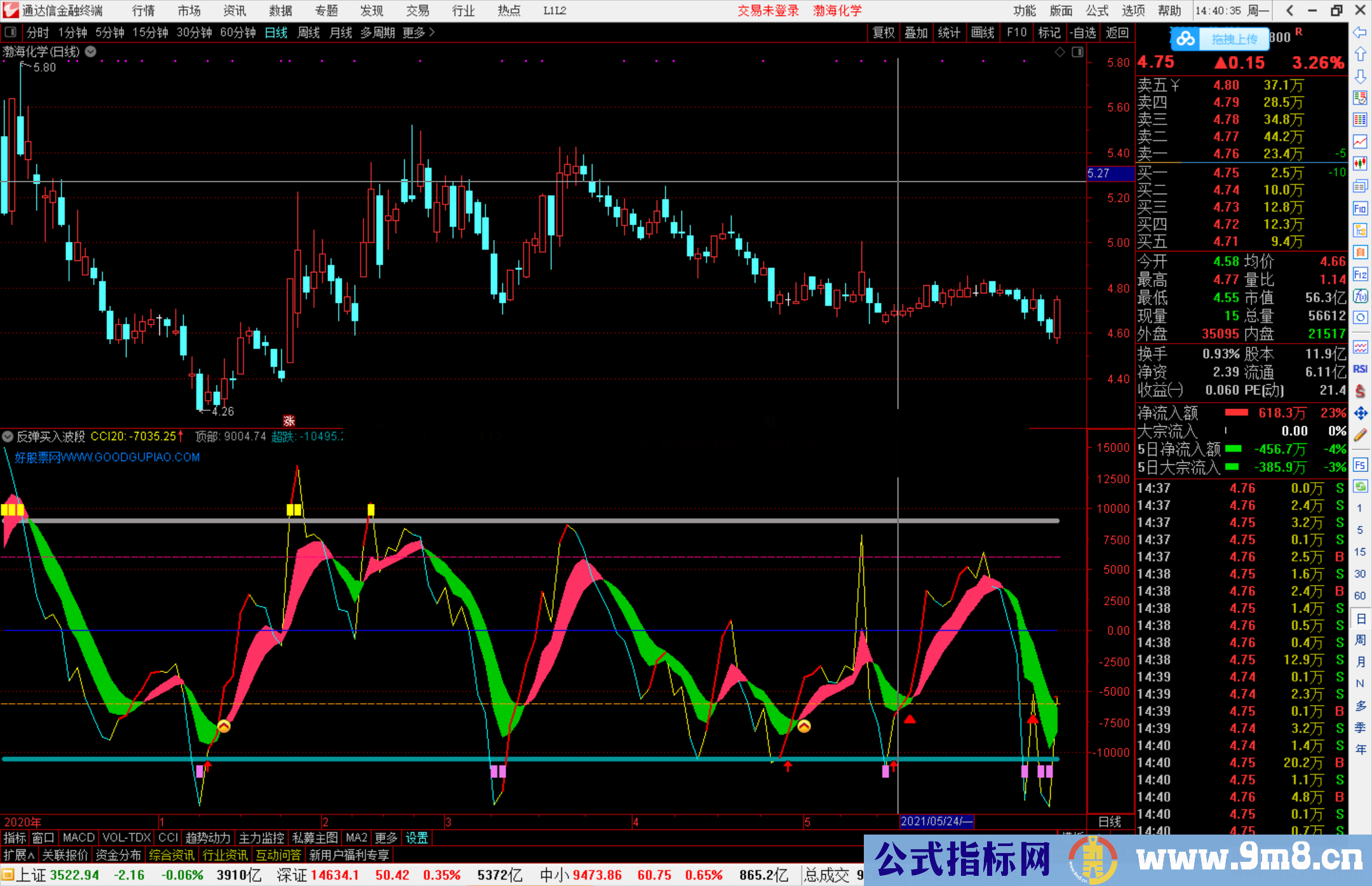Screen dimensions: 1372x886
Task: Click -自选 to toggle watchlist membership
Action: [1084, 32]
